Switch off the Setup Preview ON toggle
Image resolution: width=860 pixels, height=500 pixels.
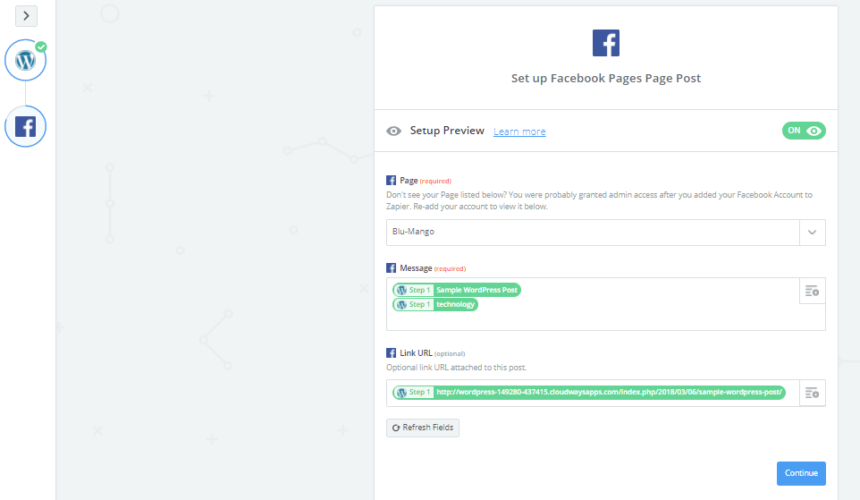pyautogui.click(x=804, y=130)
